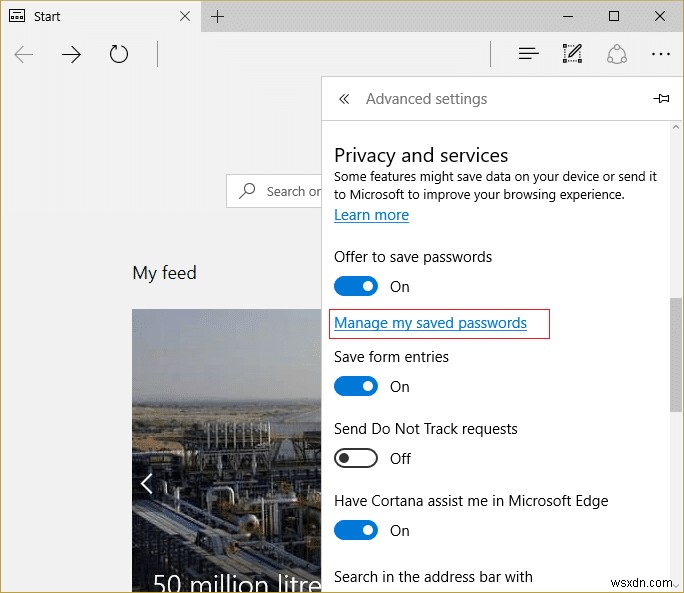
Task: Go back from Advanced settings
Action: coord(344,99)
